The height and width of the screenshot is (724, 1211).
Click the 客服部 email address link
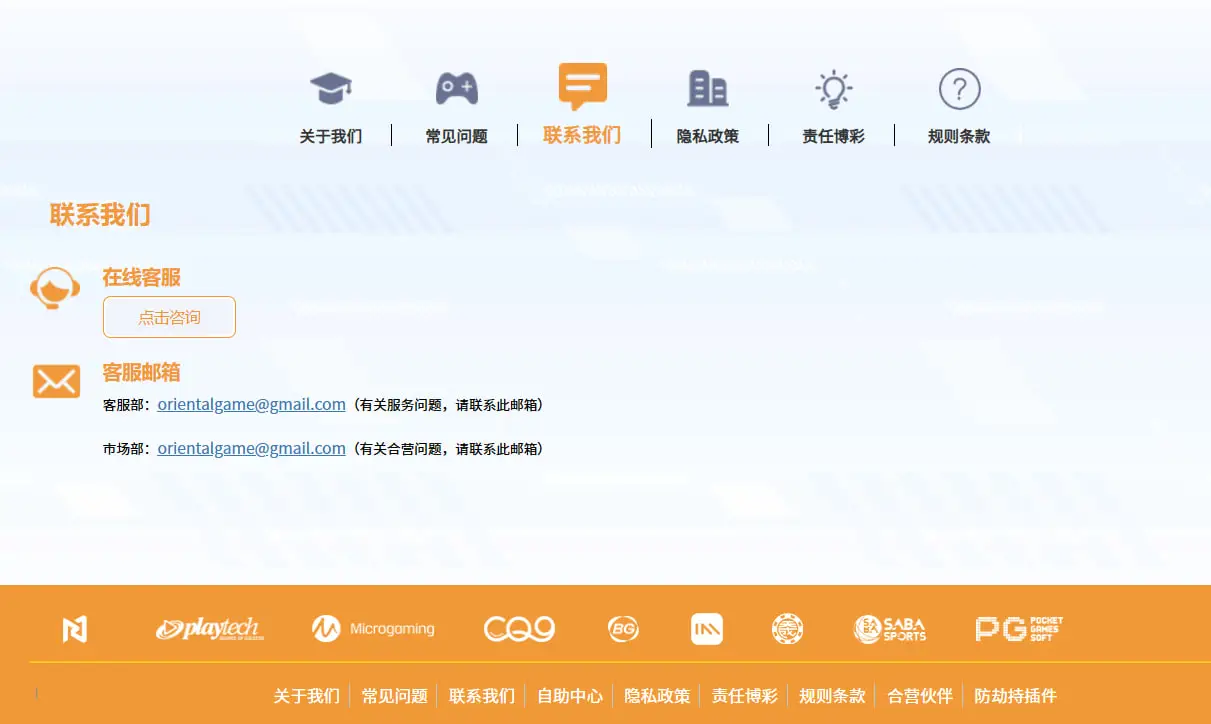click(x=251, y=405)
